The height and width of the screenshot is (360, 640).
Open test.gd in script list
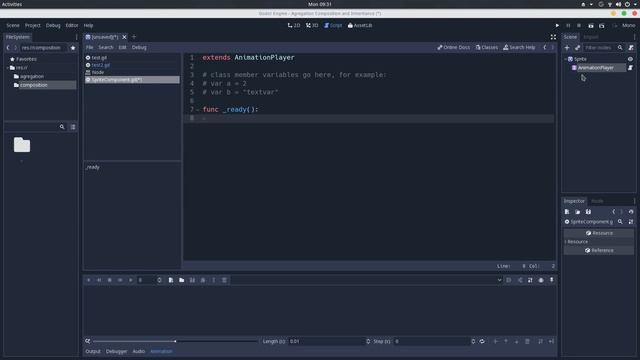(x=99, y=58)
